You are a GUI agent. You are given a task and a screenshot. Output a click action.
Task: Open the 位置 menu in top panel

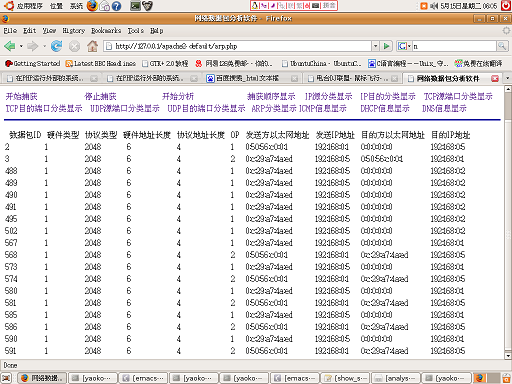(x=56, y=6)
